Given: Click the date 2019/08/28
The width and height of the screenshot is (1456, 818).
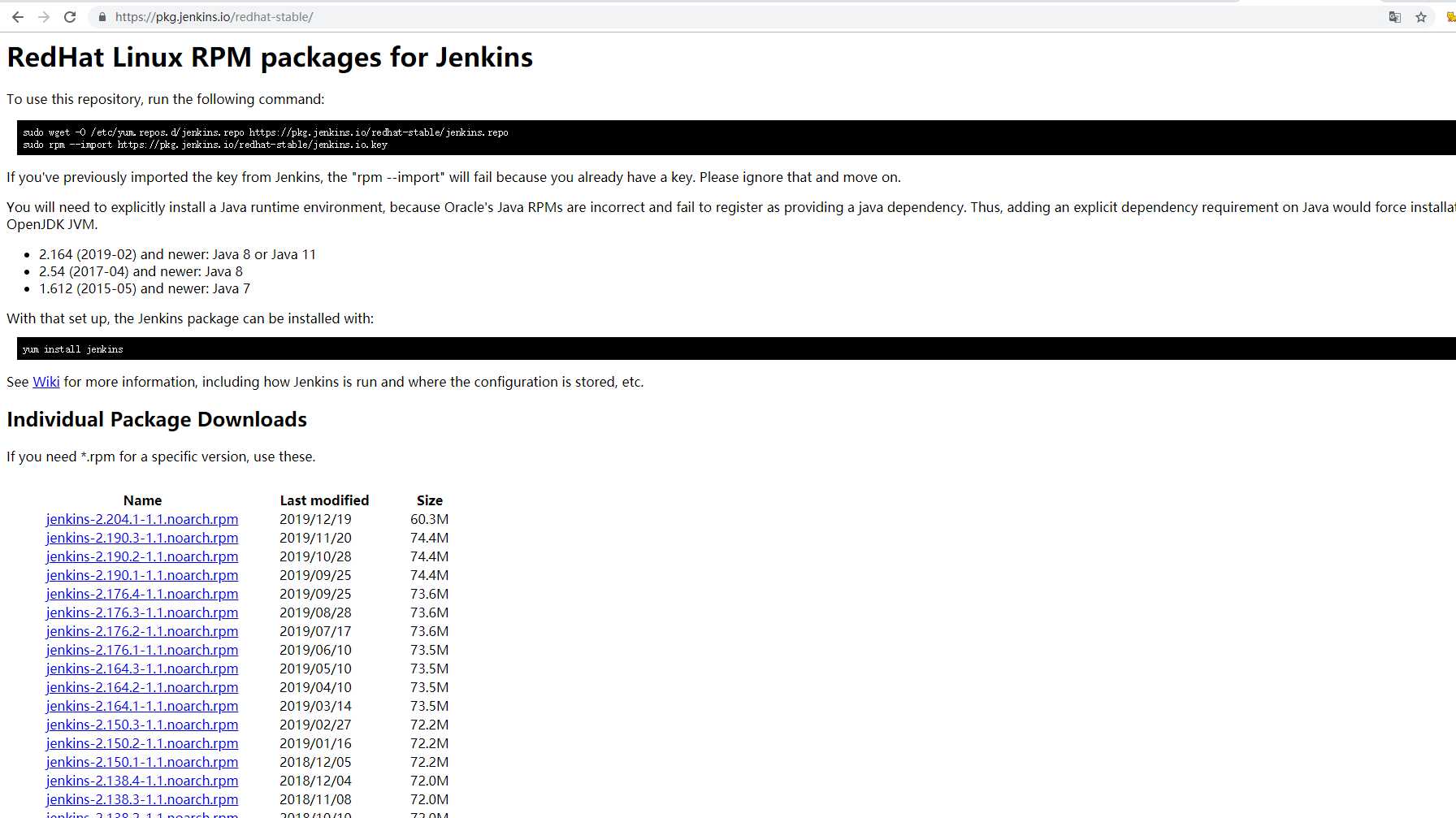Looking at the screenshot, I should click(x=315, y=612).
